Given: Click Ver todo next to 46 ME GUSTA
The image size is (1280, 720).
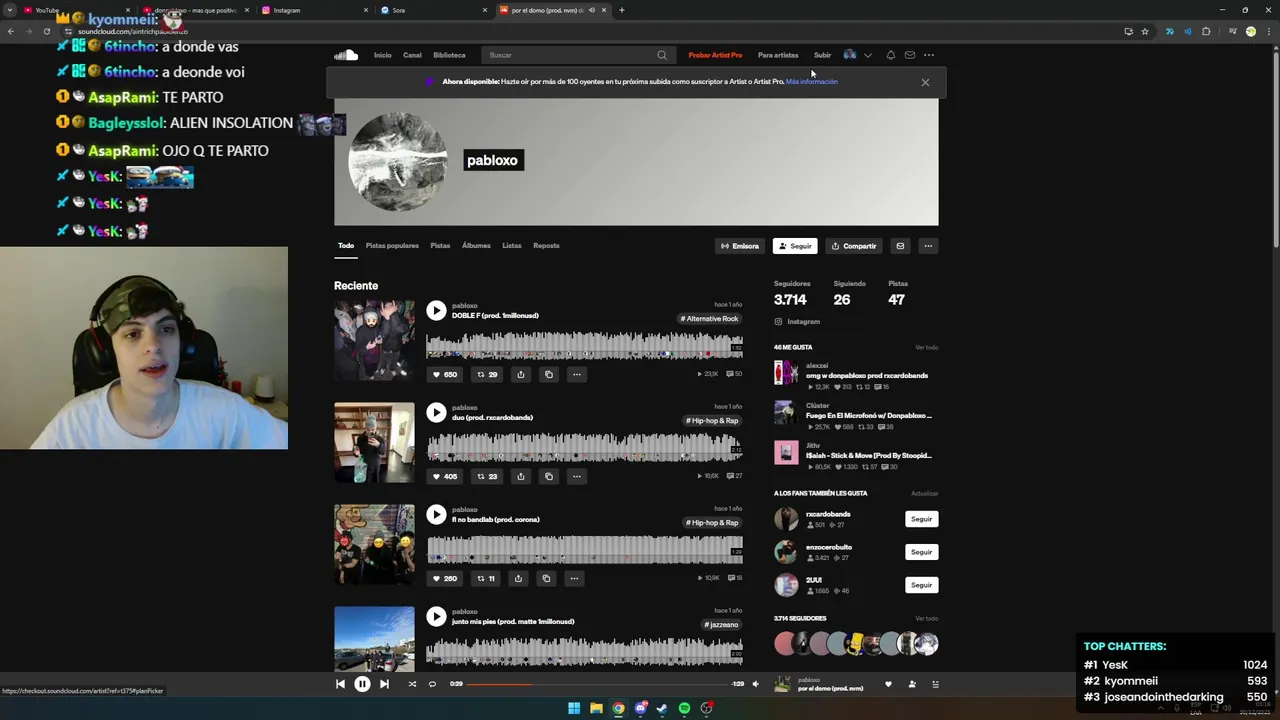Looking at the screenshot, I should pyautogui.click(x=926, y=347).
